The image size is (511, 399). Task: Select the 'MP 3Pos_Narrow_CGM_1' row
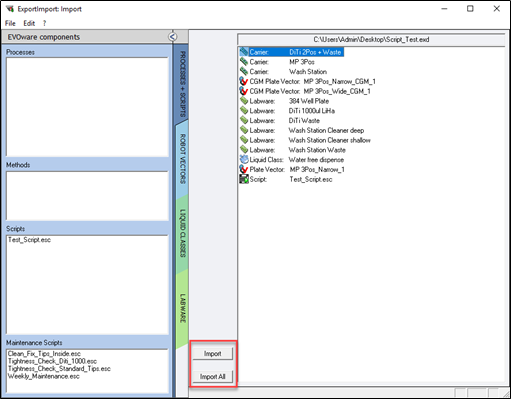pos(308,81)
